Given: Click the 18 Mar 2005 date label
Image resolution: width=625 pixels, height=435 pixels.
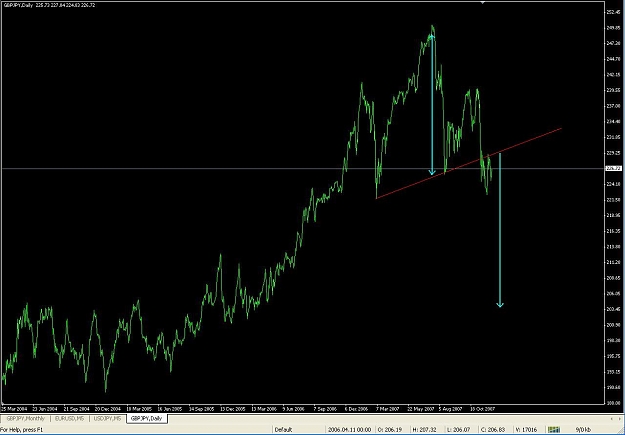Looking at the screenshot, I should 139,409.
